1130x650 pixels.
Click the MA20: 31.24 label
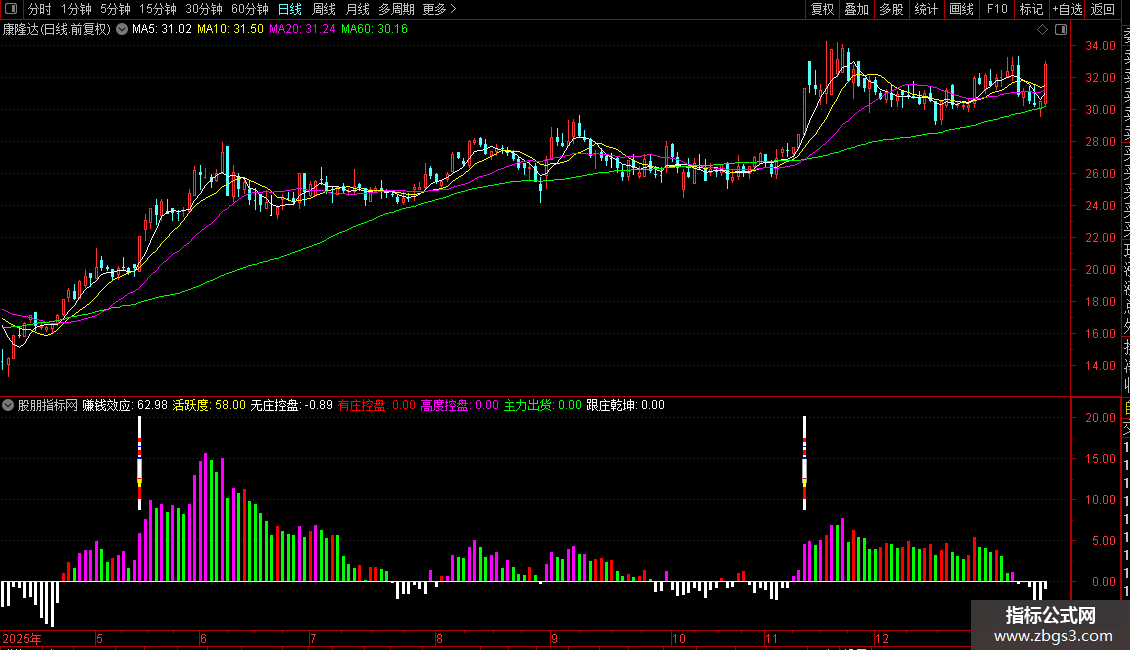(302, 29)
